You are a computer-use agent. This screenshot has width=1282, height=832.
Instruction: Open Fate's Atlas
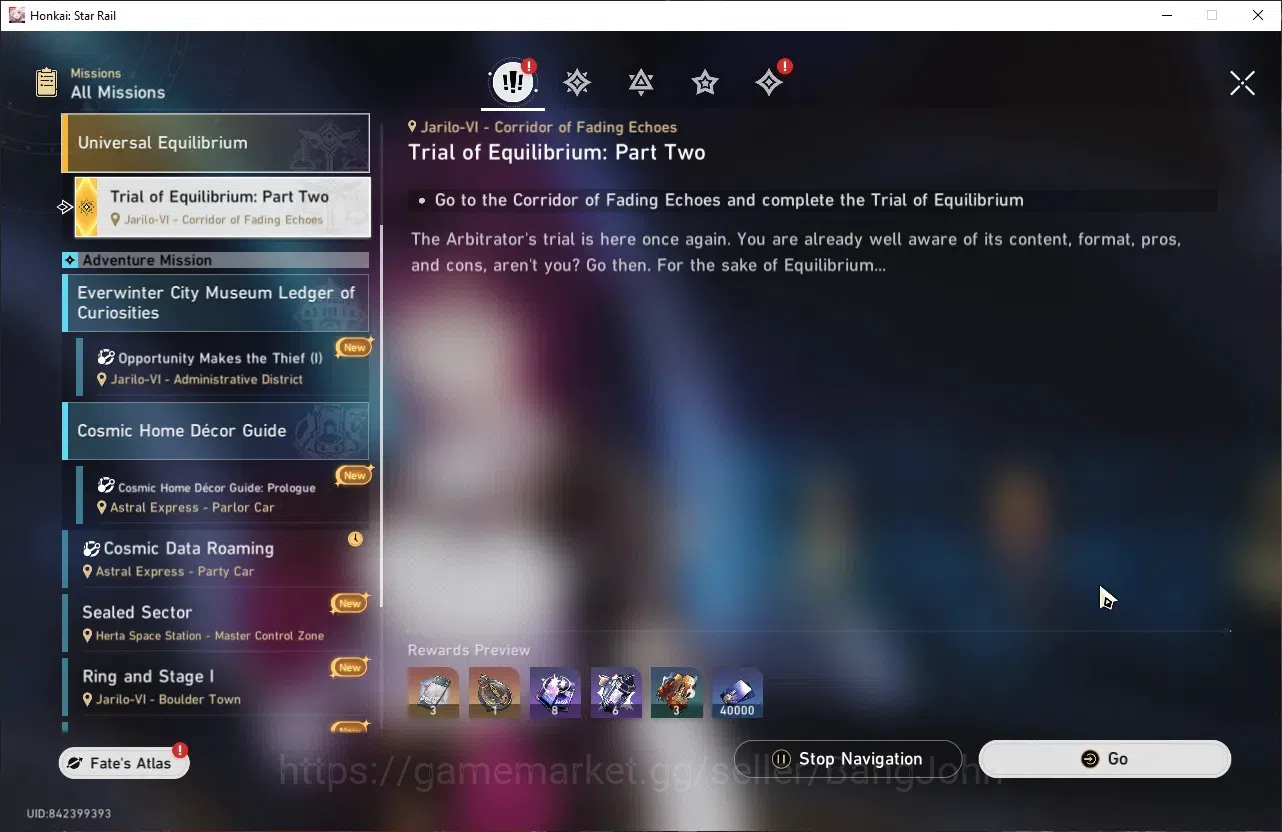(124, 763)
